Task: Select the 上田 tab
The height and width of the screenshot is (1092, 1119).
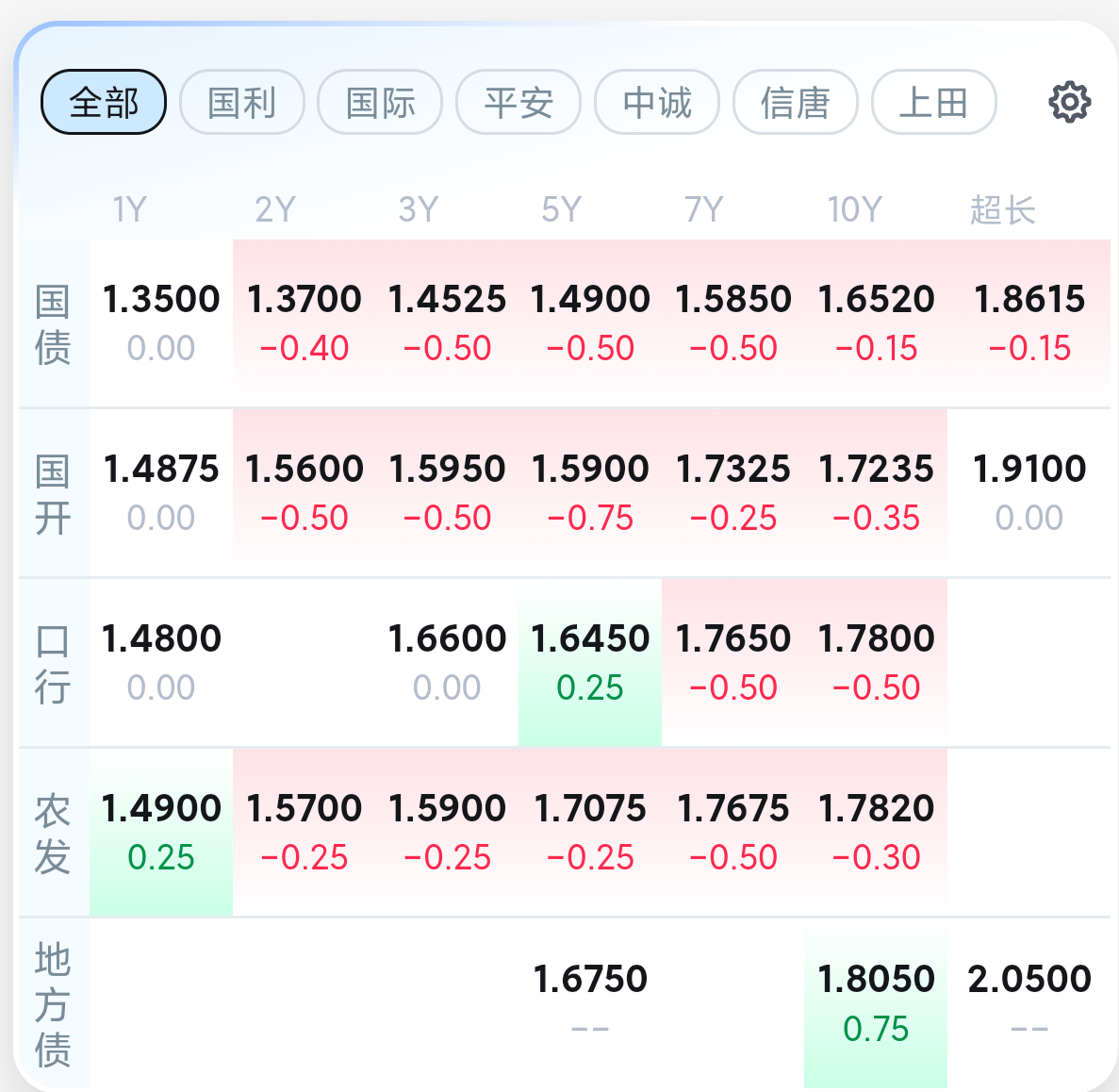Action: click(x=934, y=102)
